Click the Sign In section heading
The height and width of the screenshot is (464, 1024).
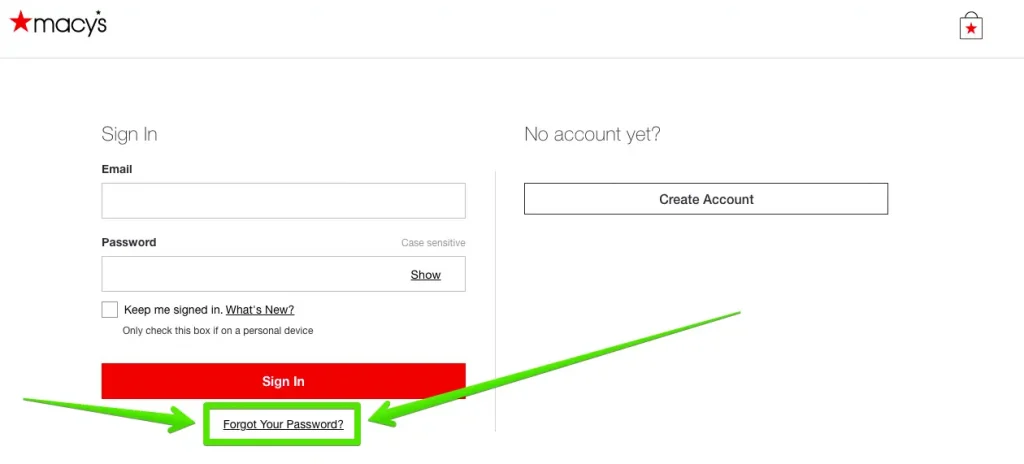tap(129, 135)
